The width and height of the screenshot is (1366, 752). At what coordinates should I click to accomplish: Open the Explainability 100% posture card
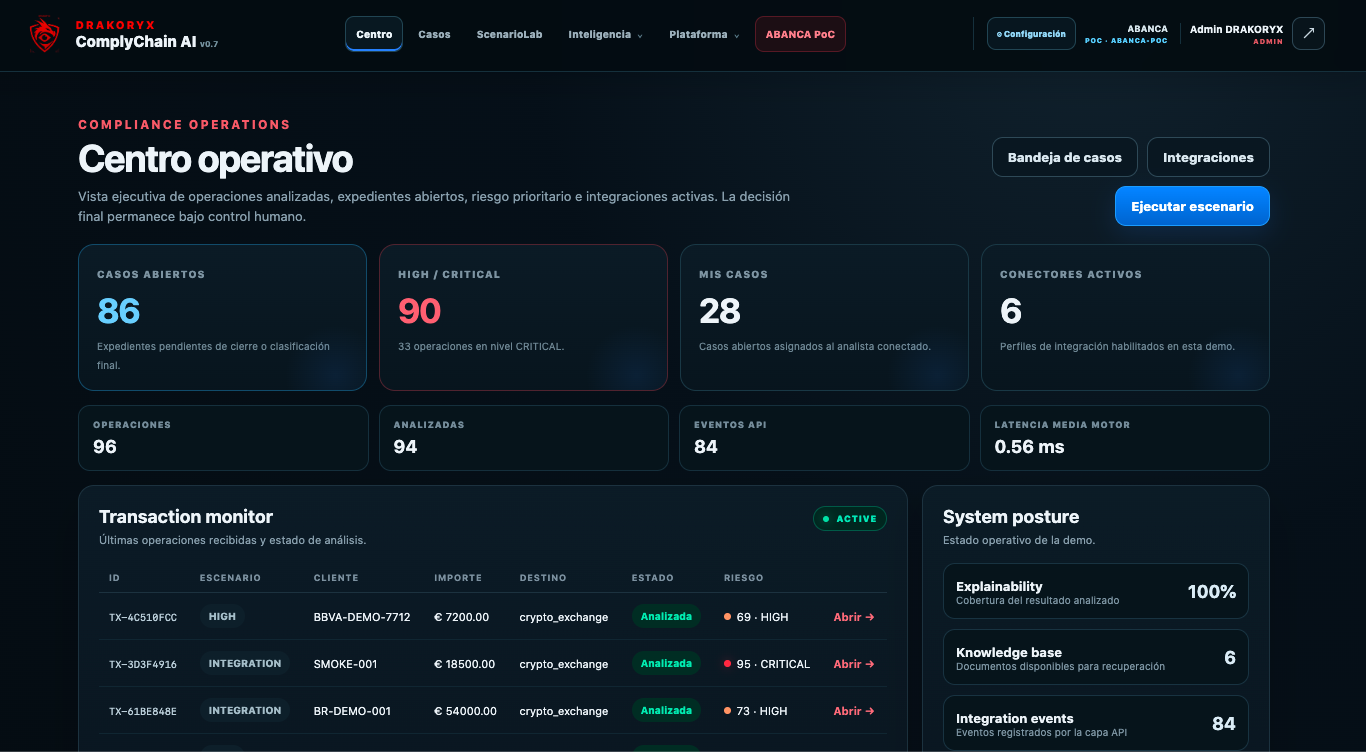[1096, 591]
